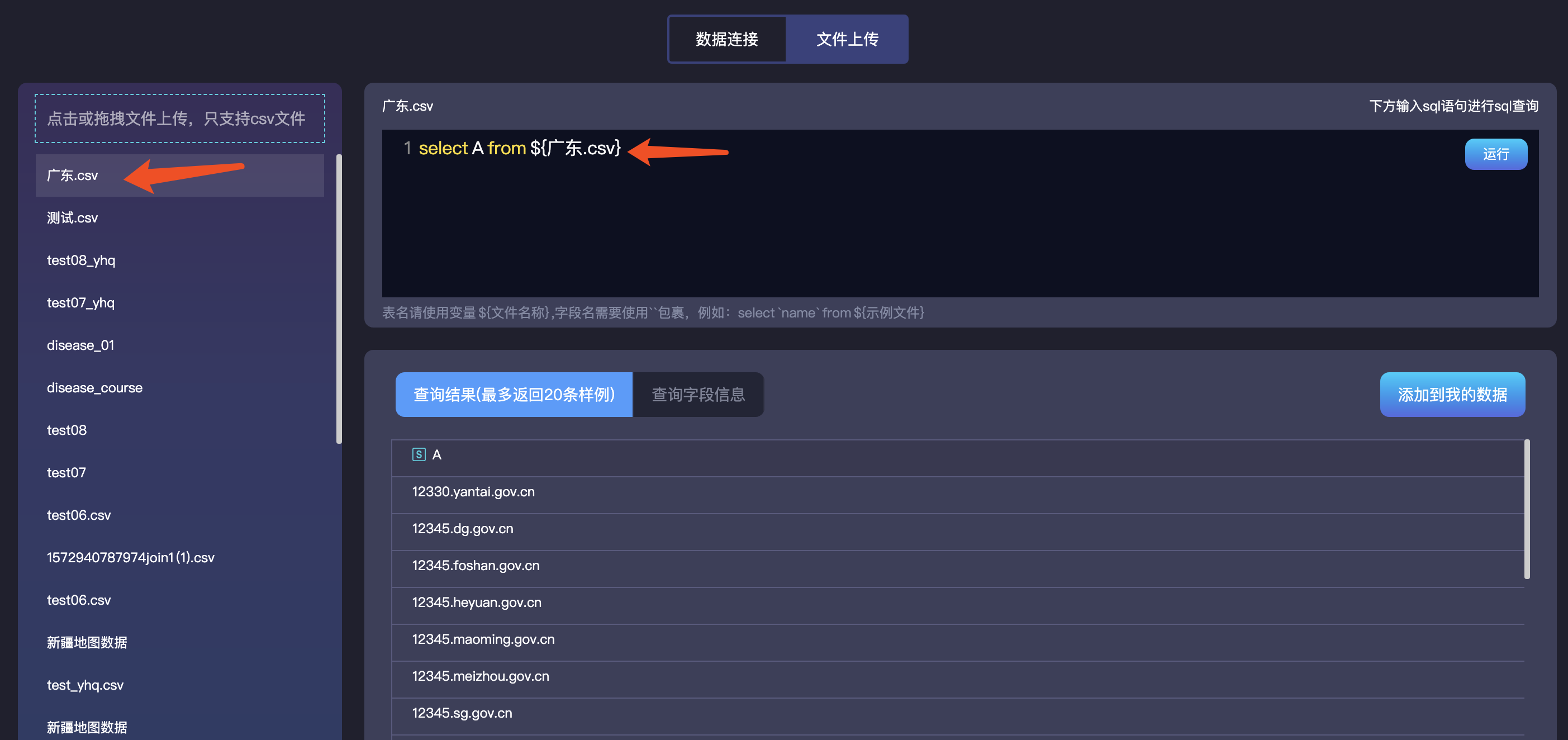Switch to the 文件上传 tab
The image size is (1568, 740).
click(x=847, y=39)
